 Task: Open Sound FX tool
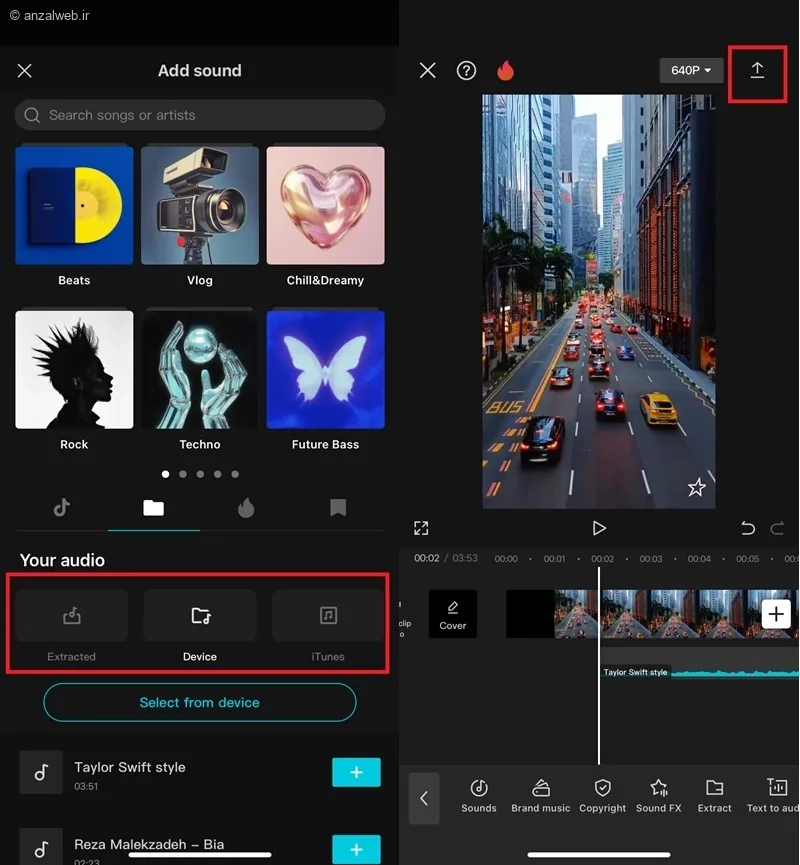pos(658,796)
